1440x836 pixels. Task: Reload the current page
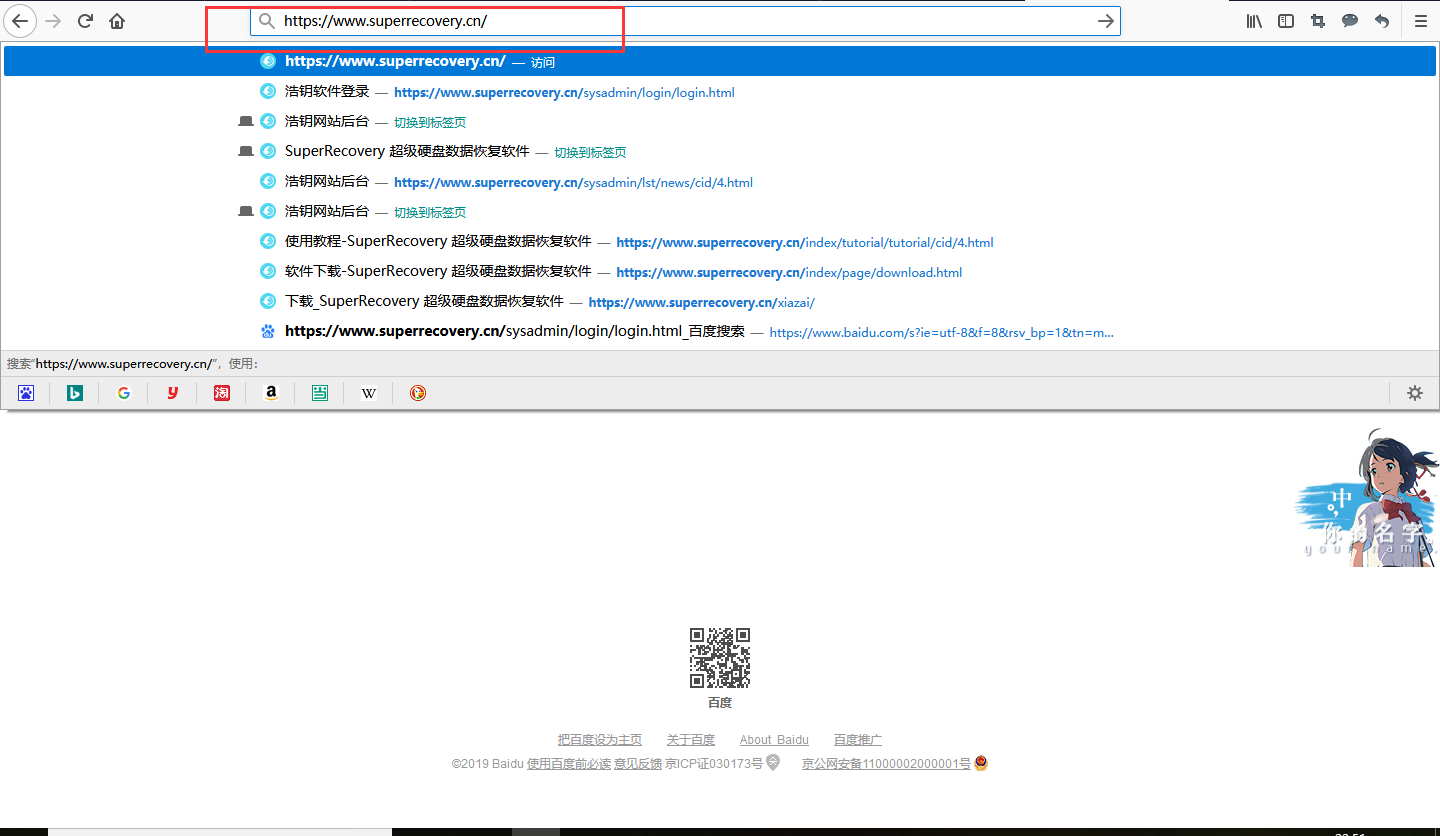tap(86, 21)
